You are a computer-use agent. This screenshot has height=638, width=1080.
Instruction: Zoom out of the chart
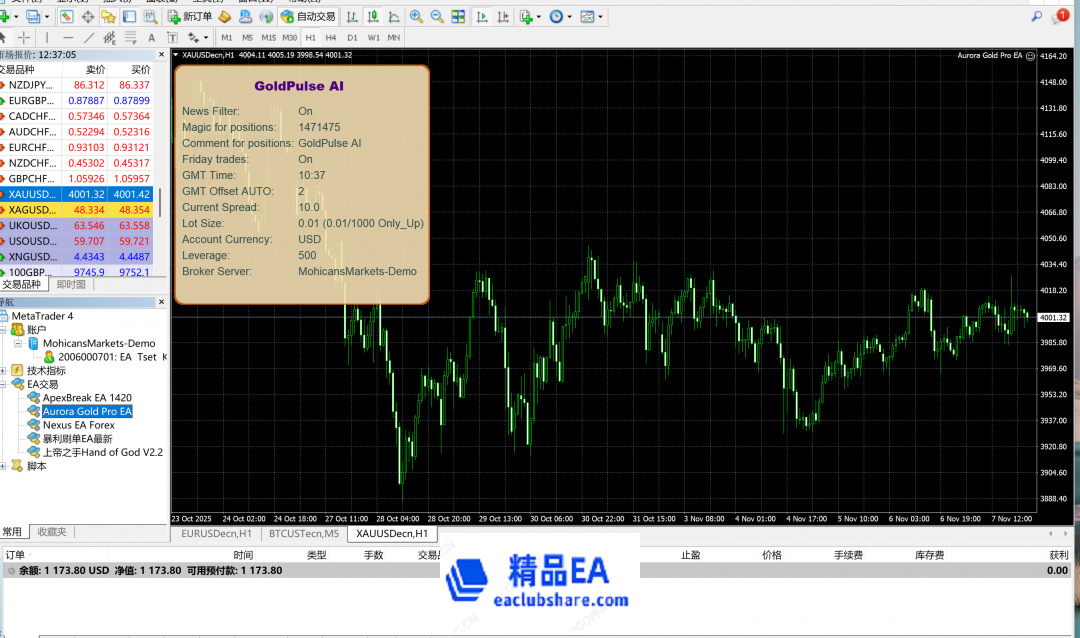[x=437, y=17]
